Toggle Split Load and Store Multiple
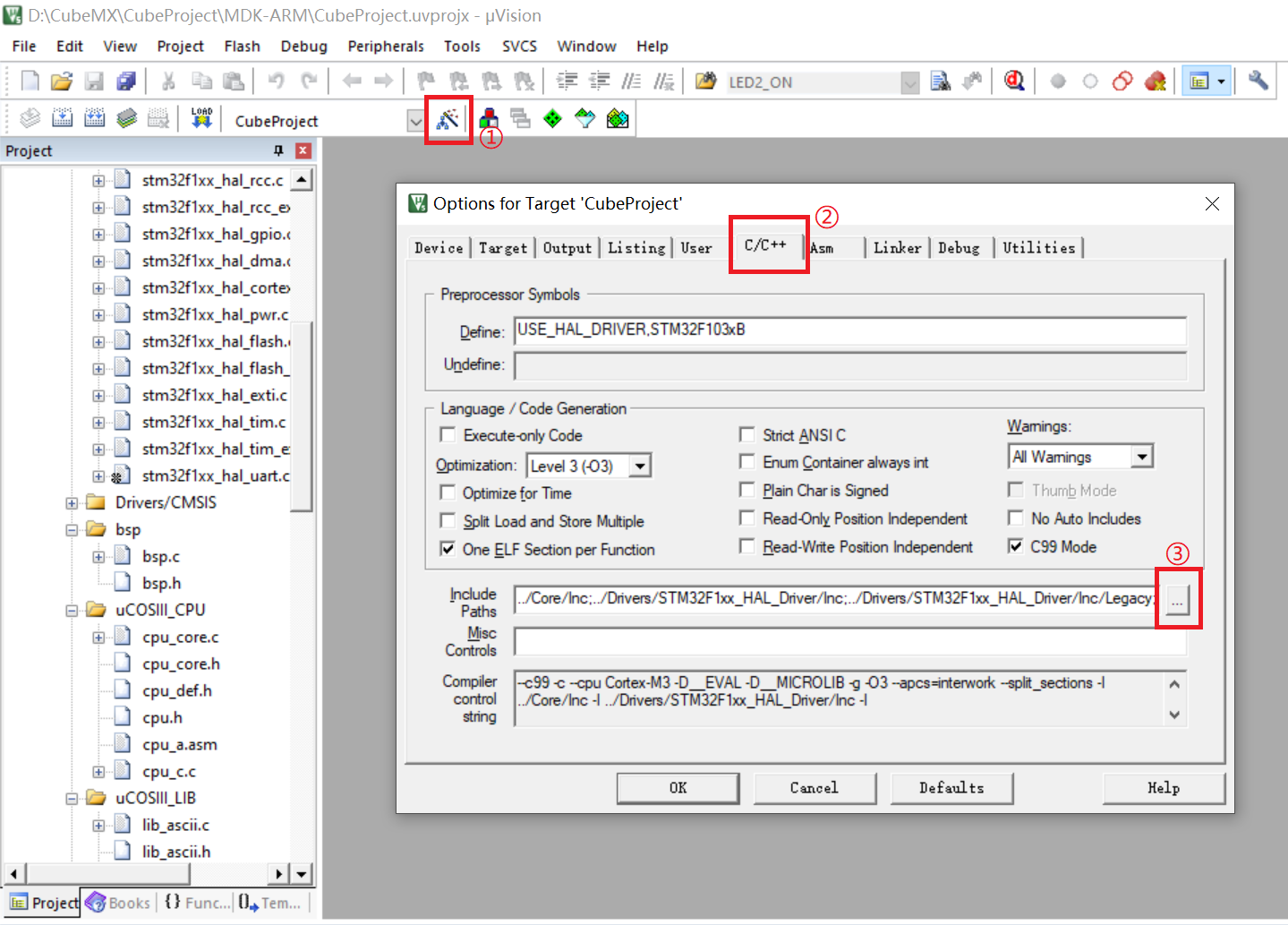This screenshot has height=925, width=1288. (448, 521)
